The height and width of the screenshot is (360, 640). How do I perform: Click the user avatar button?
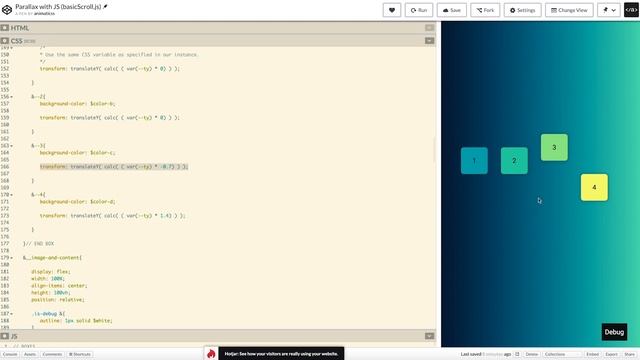pos(631,10)
